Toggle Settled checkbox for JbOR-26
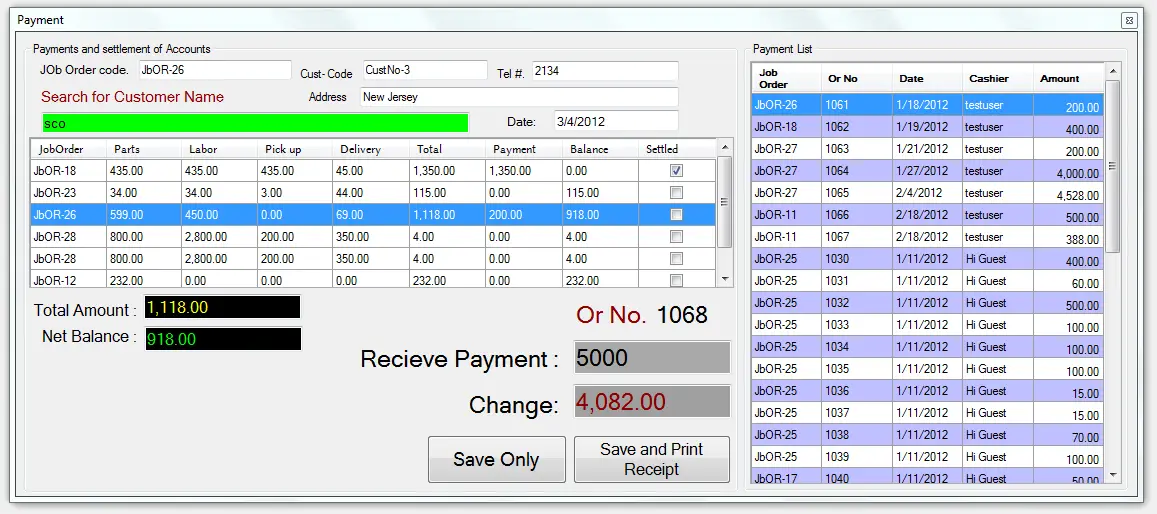Screen dimensions: 1157x514 [x=676, y=215]
